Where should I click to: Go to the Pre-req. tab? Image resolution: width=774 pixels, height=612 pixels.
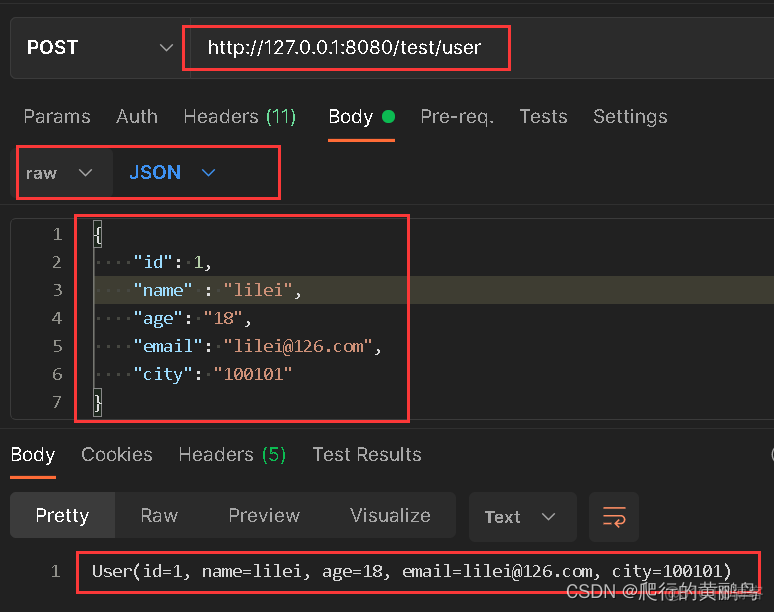(457, 117)
